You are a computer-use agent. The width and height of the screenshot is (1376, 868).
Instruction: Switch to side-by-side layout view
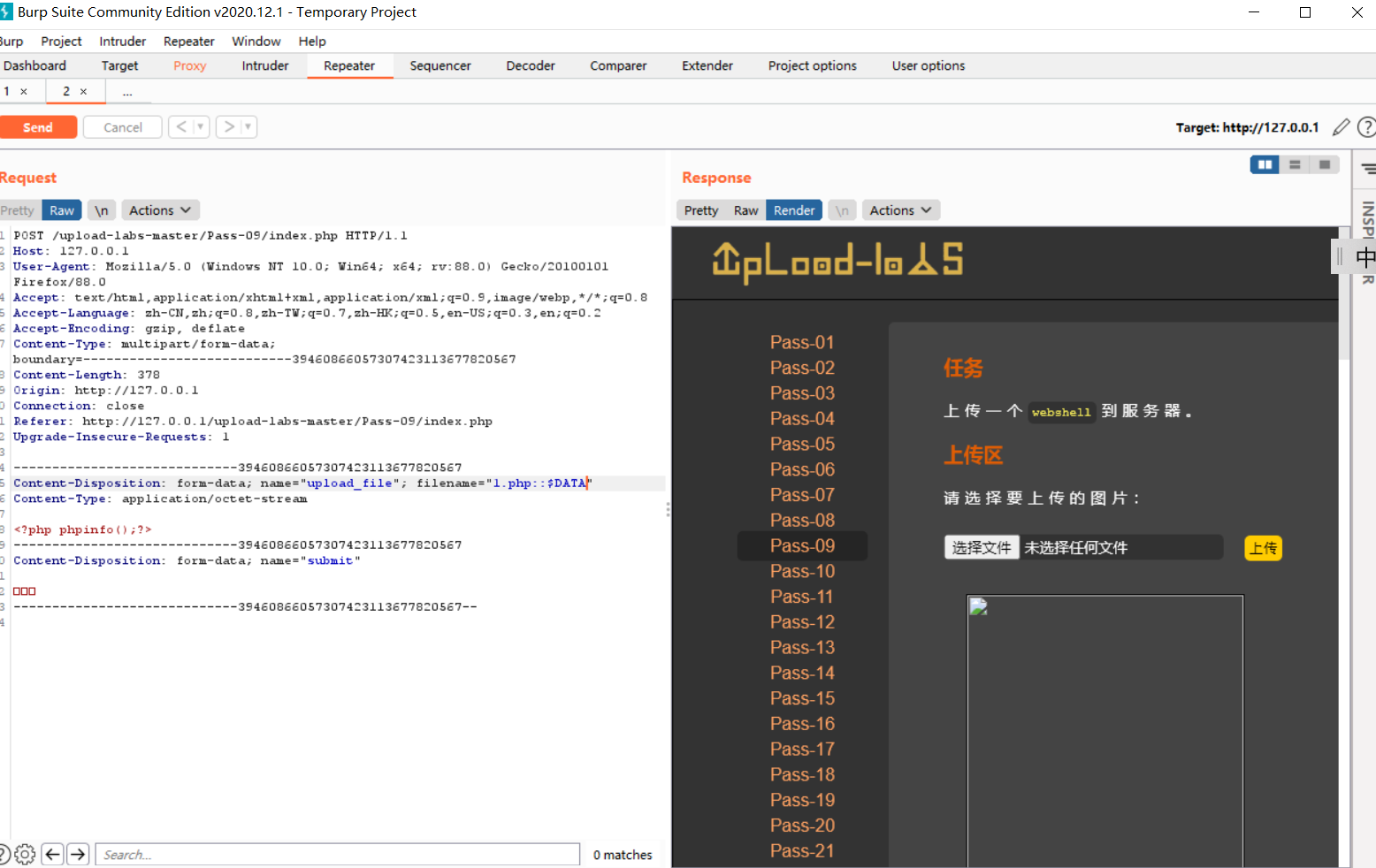(x=1265, y=164)
